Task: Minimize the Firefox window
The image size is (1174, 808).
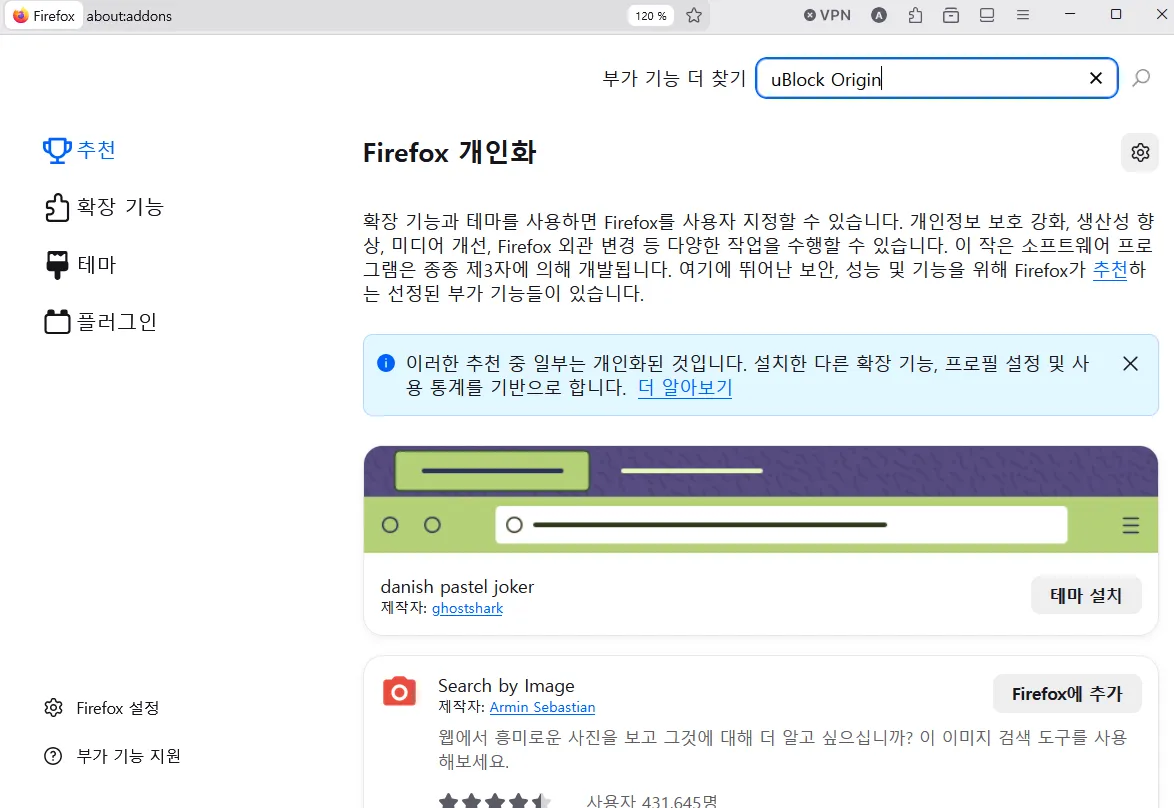Action: tap(1070, 14)
